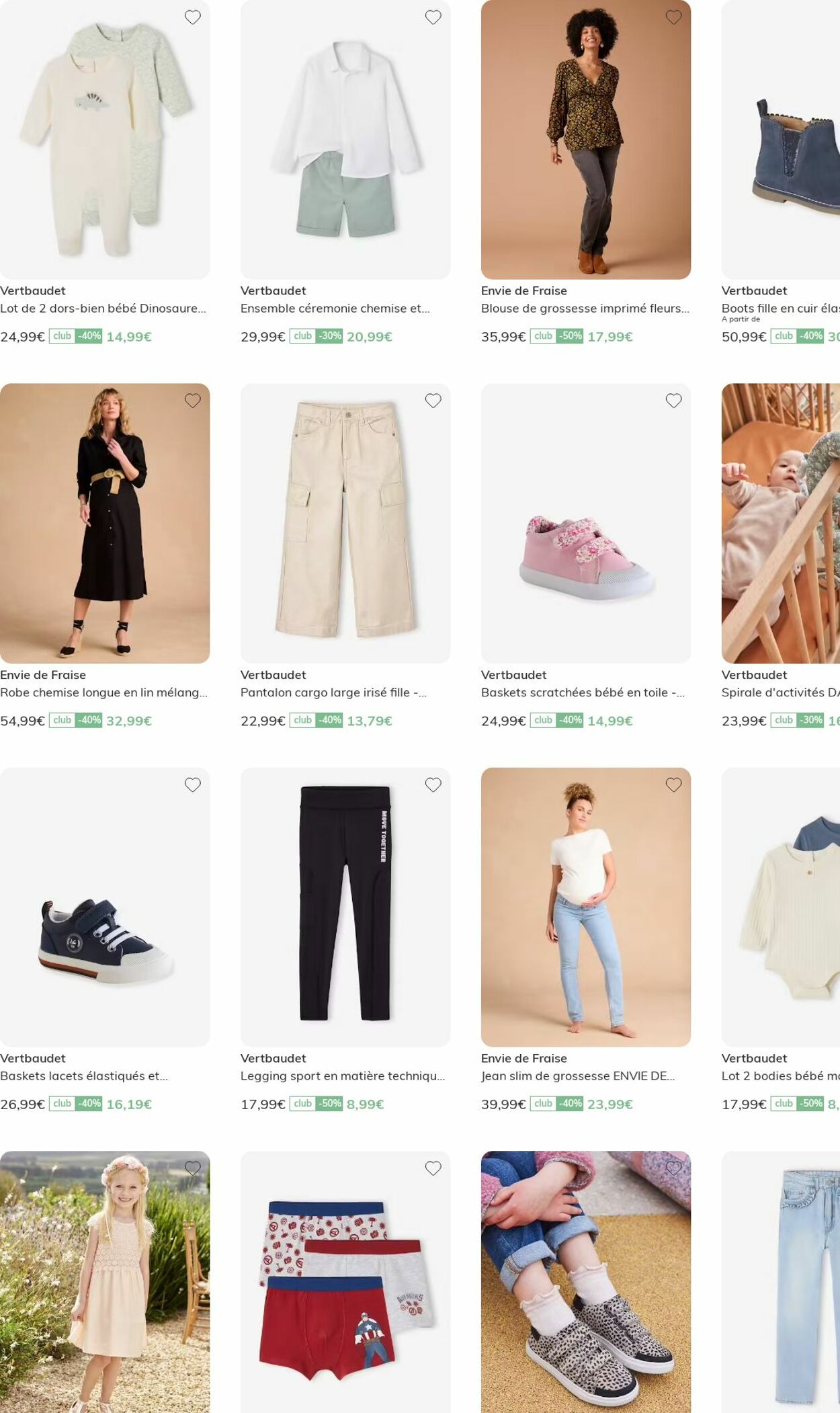The image size is (840, 1413).
Task: View the pink scratch baby sneakers image
Action: coord(586,523)
